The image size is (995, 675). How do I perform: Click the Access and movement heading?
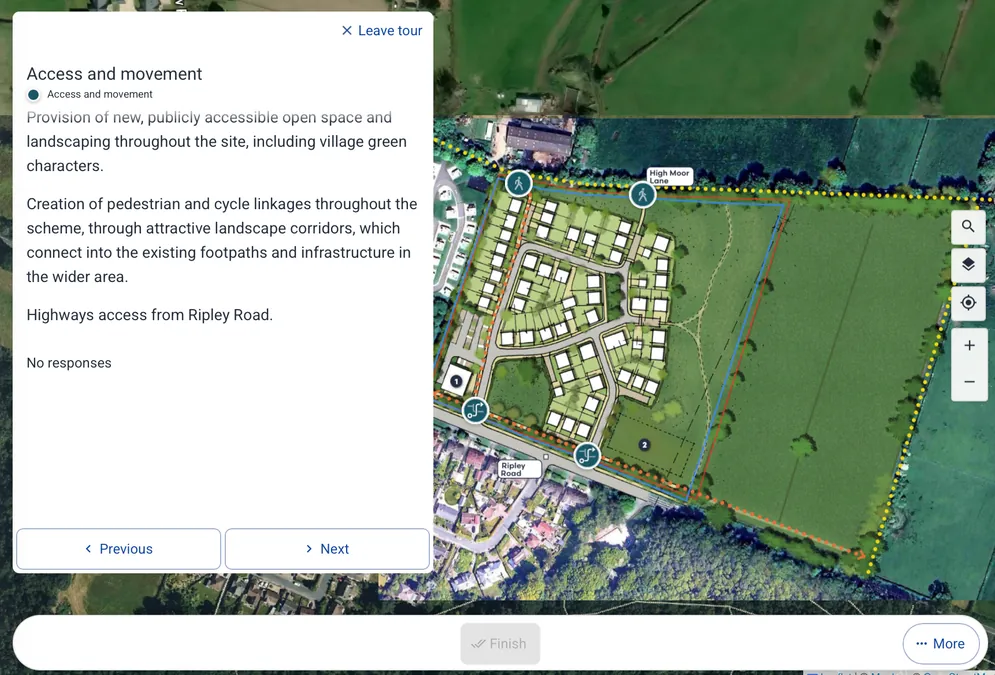(114, 74)
